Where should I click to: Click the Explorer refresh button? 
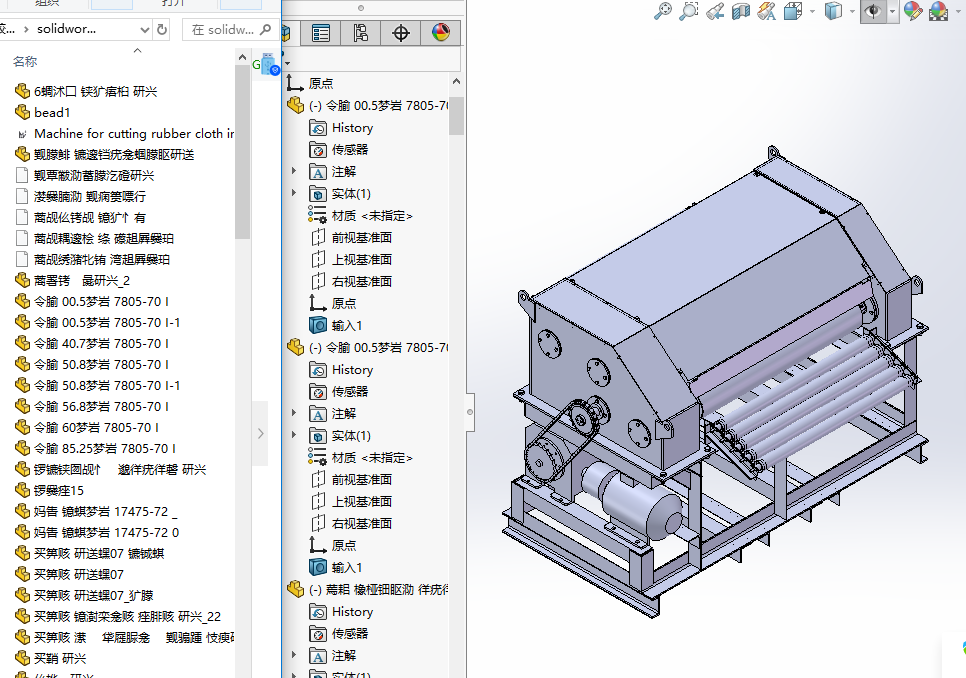point(162,29)
